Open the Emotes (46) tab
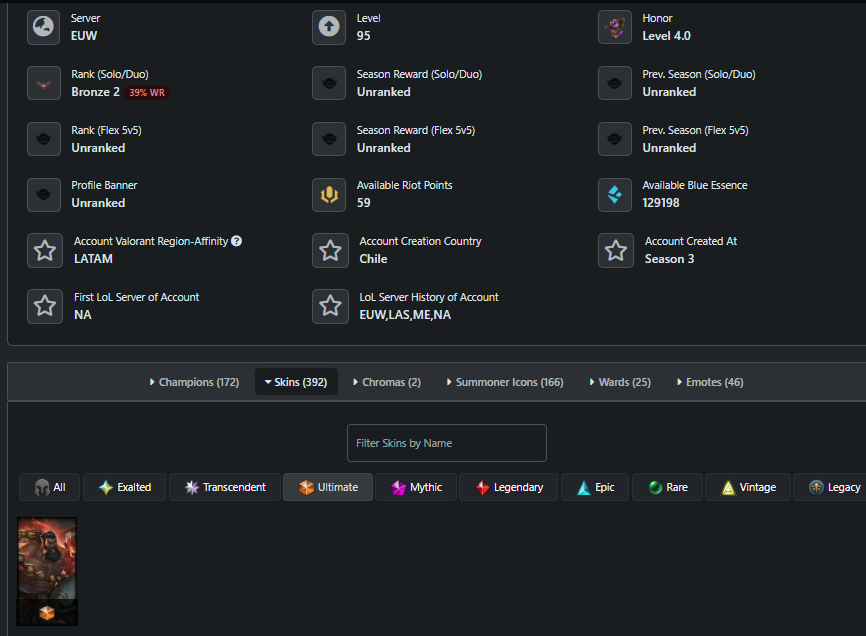Viewport: 866px width, 636px height. (x=710, y=382)
